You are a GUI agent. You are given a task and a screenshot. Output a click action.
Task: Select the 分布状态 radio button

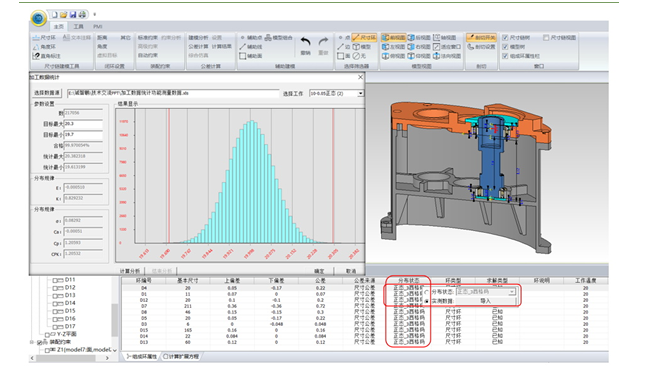click(x=427, y=291)
